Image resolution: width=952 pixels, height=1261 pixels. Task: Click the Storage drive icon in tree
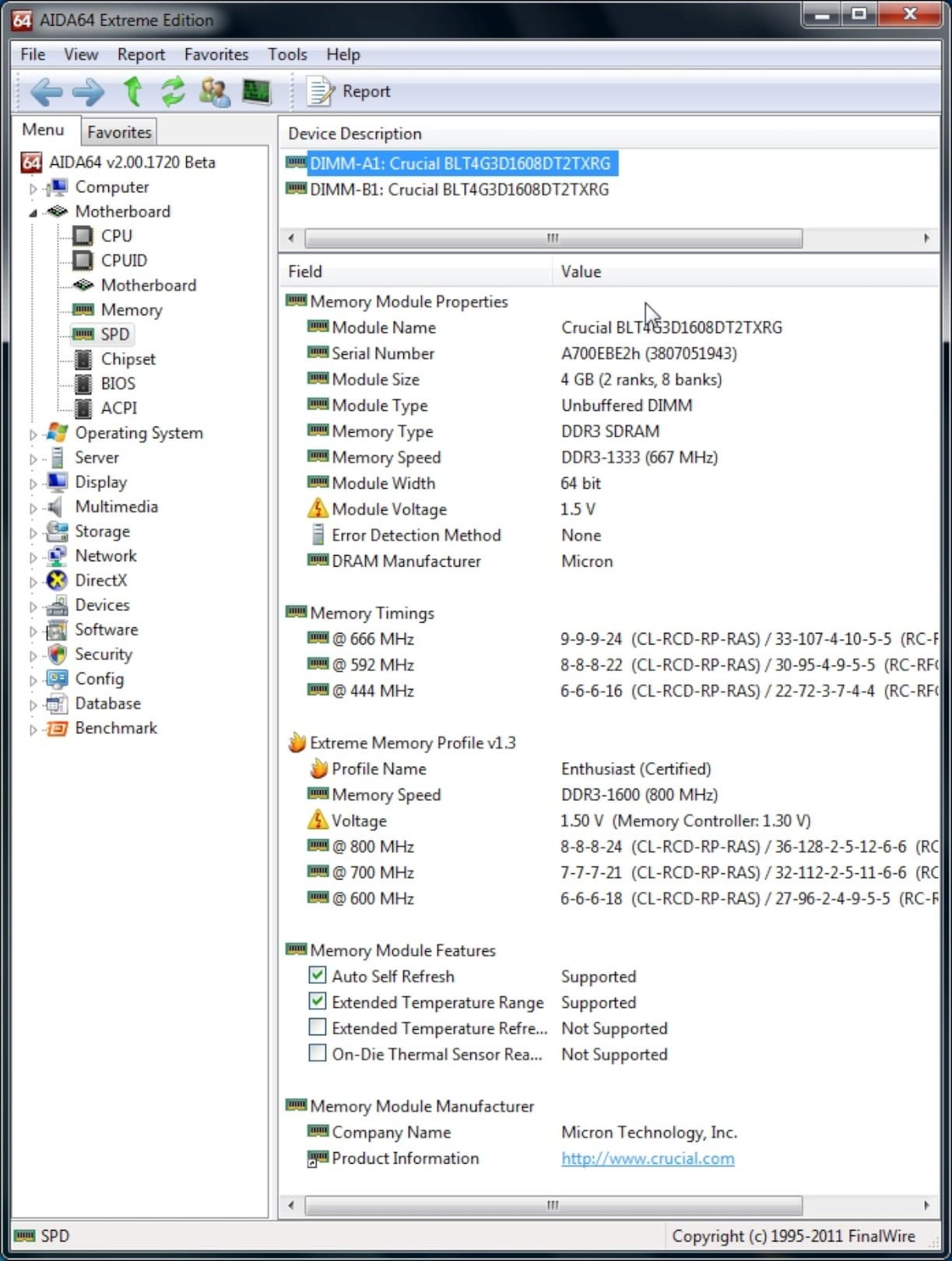point(57,532)
